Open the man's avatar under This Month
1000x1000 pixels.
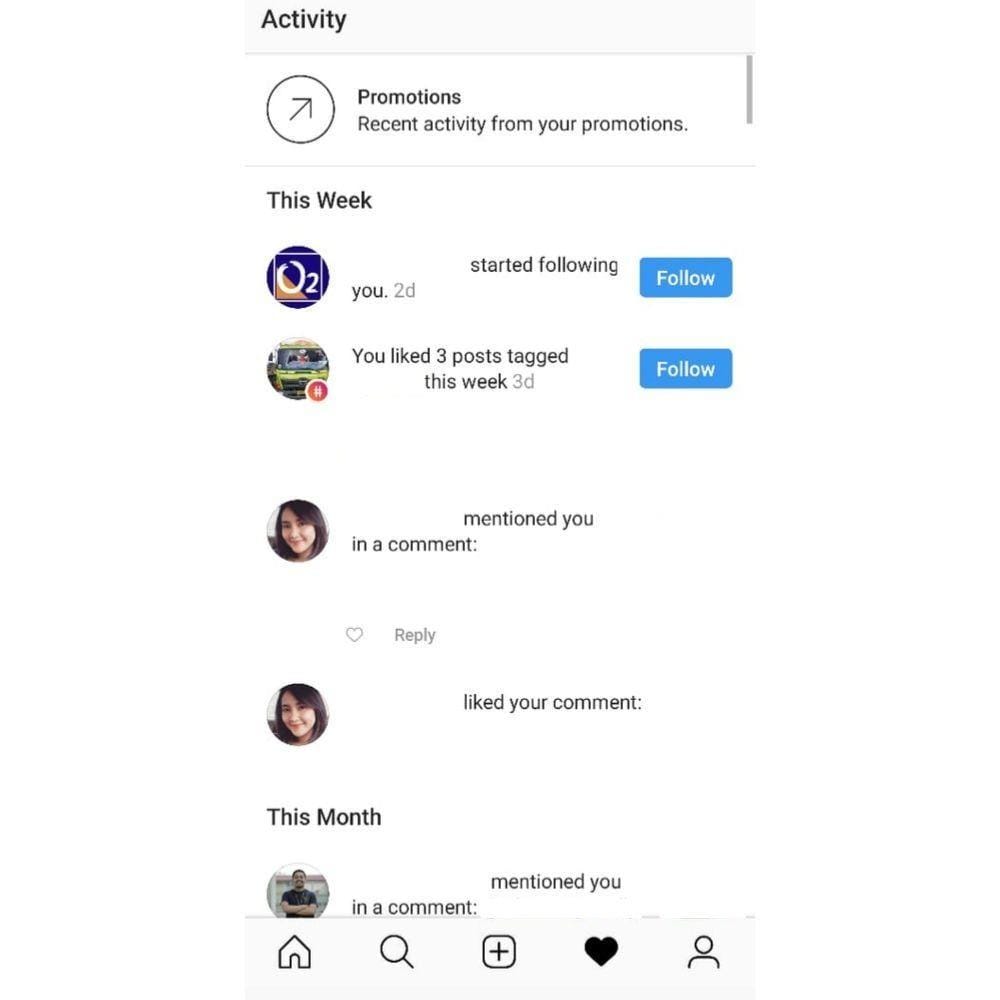point(298,891)
